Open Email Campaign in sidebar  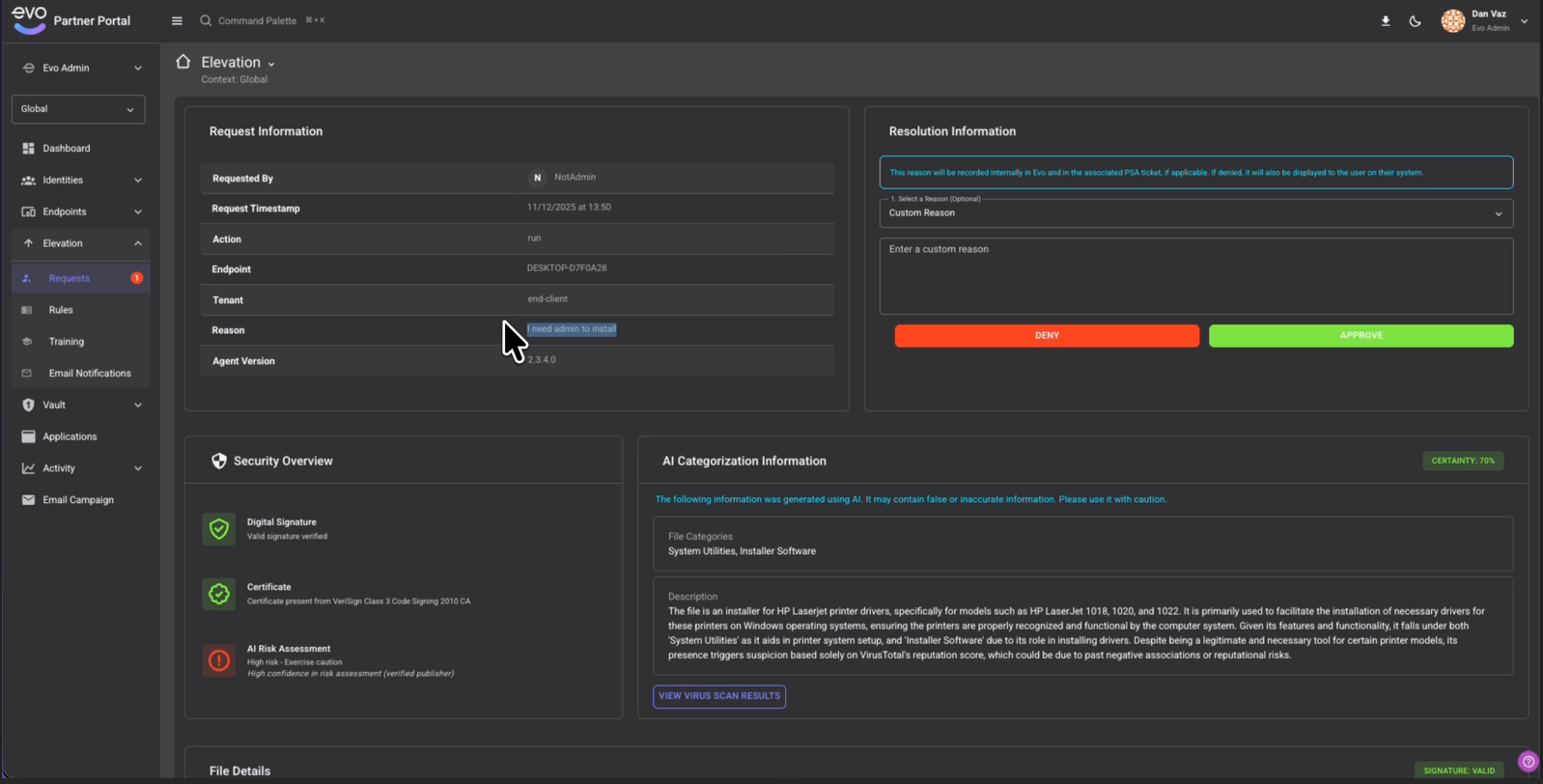pyautogui.click(x=77, y=500)
